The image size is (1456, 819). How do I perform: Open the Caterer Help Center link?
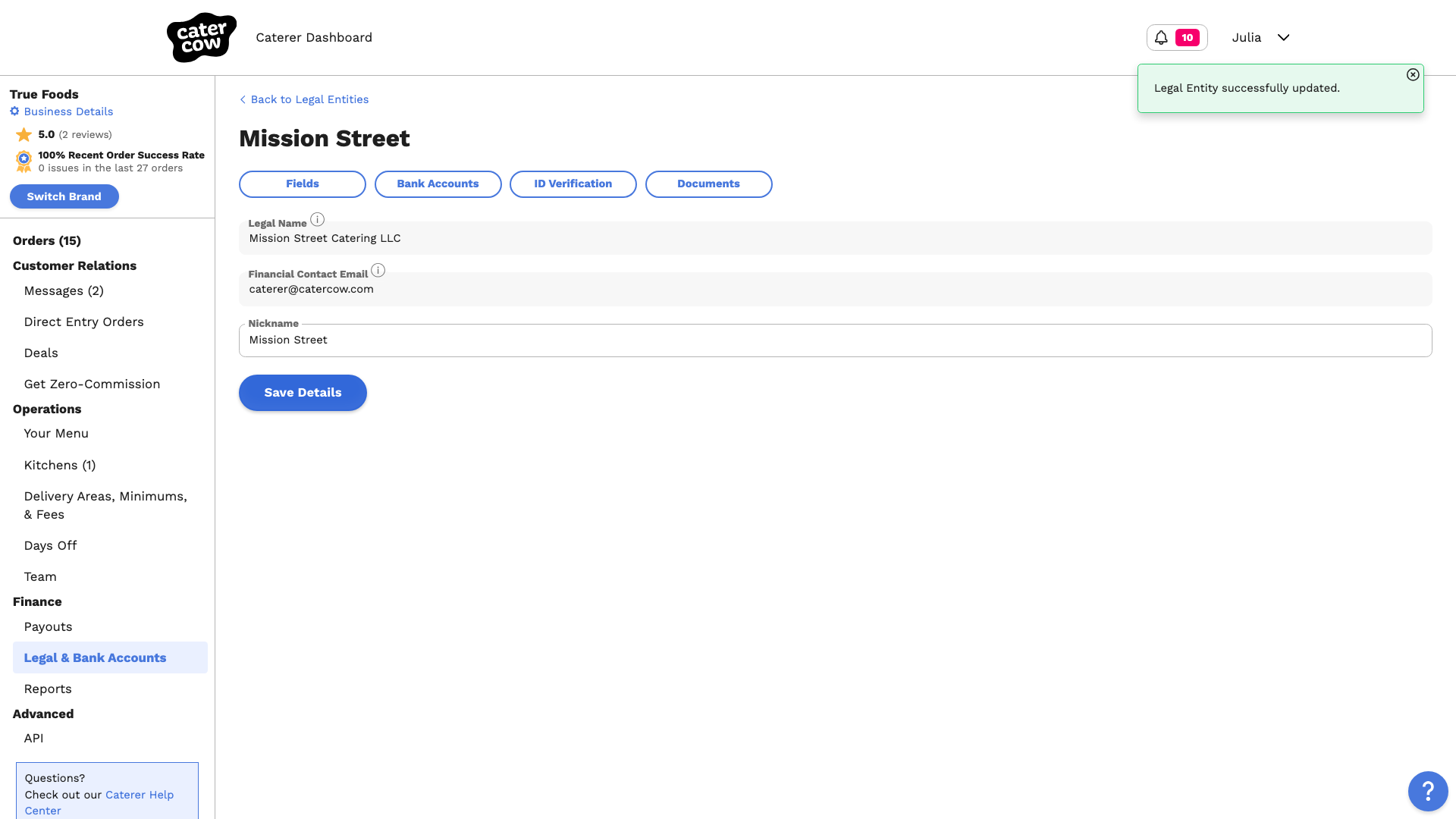pyautogui.click(x=99, y=802)
